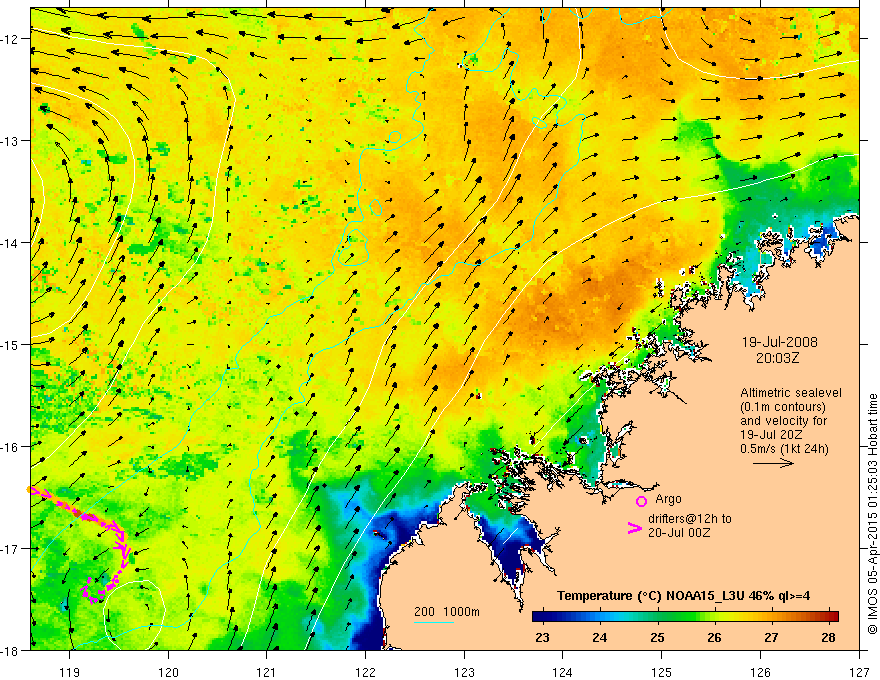Viewport: 880px width, 680px height.
Task: Click the orange drifter start marker at left edge
Action: click(x=29, y=490)
